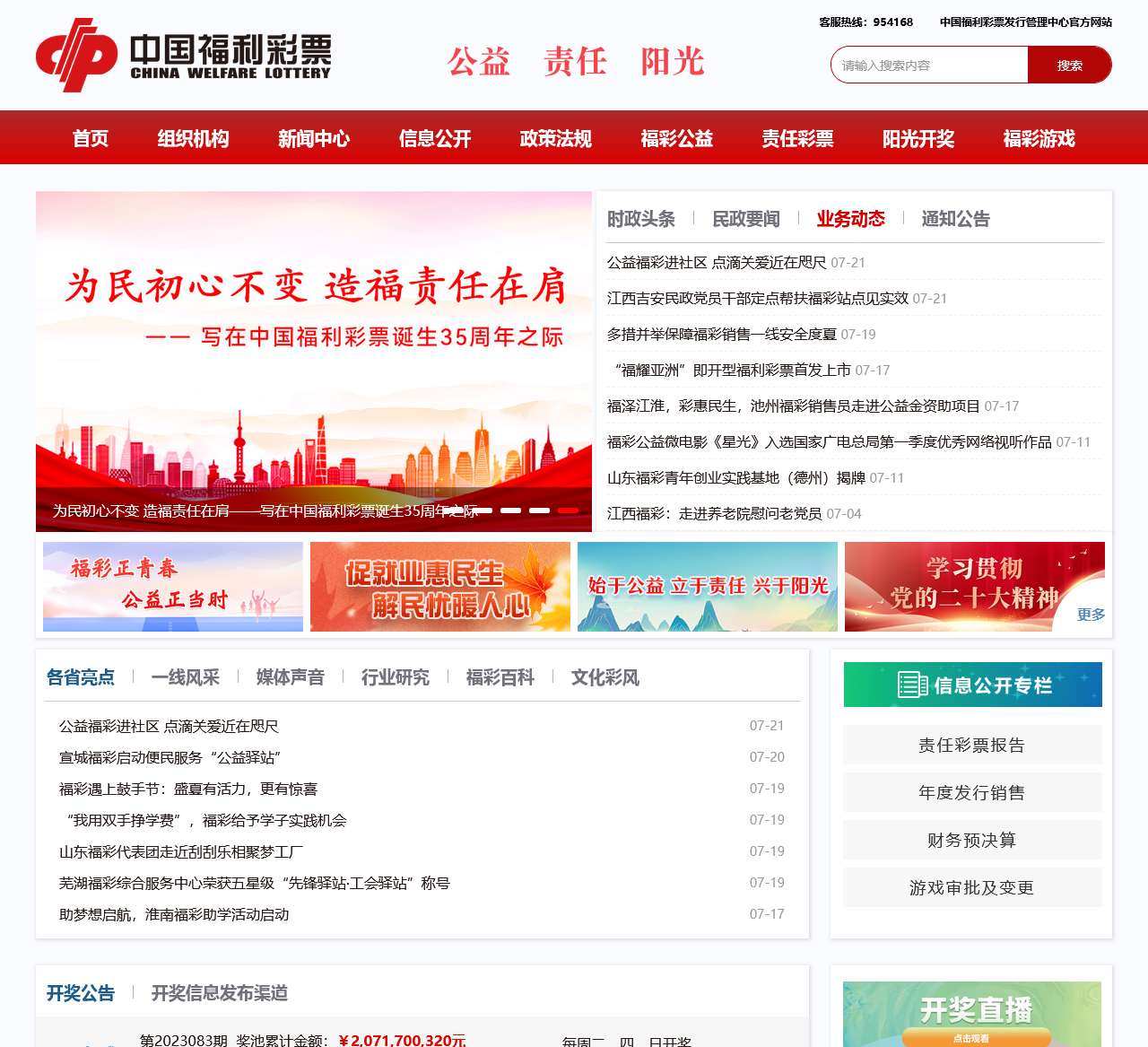
Task: Open the 福彩正青春 公益正当时 banner
Action: coord(173,587)
